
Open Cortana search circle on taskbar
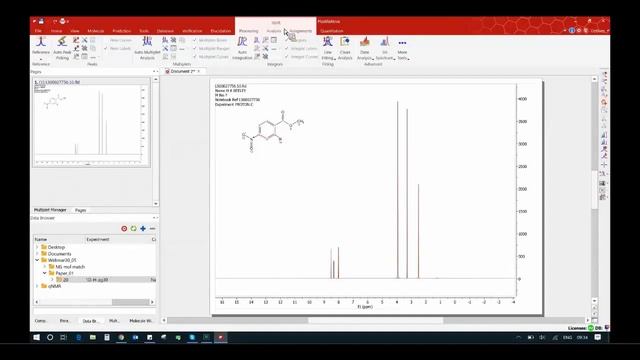click(50, 338)
